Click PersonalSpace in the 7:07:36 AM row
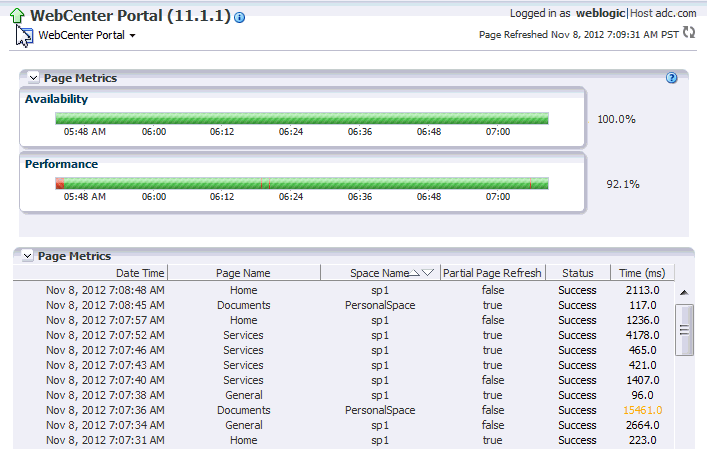707x449 pixels. [380, 410]
